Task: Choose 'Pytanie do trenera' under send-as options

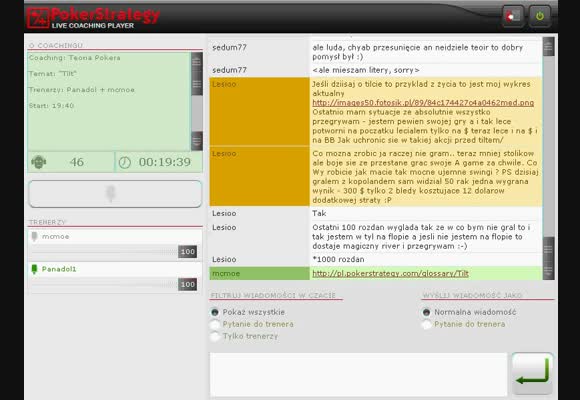Action: coord(426,325)
